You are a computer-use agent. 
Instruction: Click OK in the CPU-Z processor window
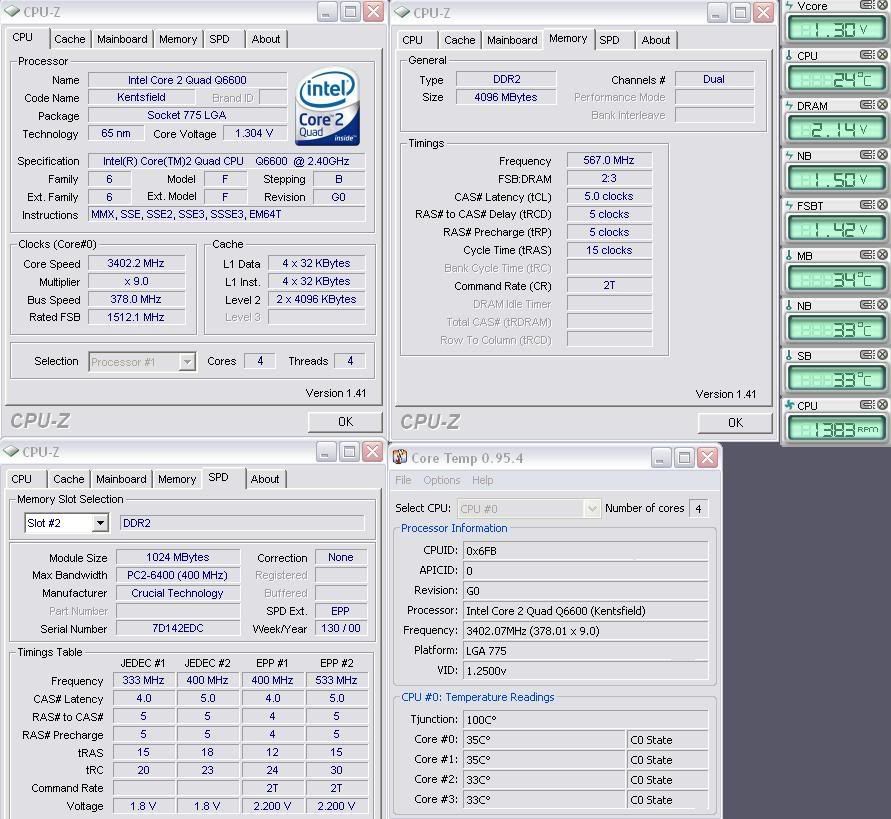point(345,422)
